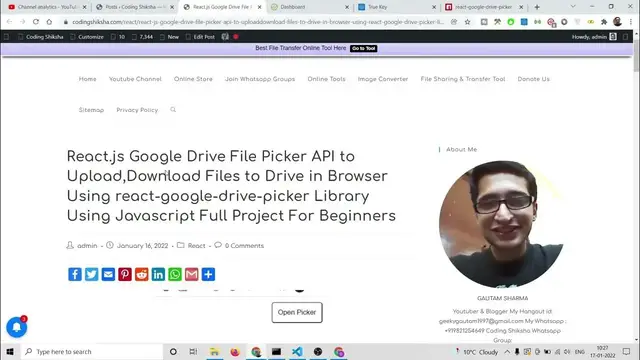Switch to Posts Coding Shiksha tab
Viewport: 640px width, 360px height.
[135, 7]
